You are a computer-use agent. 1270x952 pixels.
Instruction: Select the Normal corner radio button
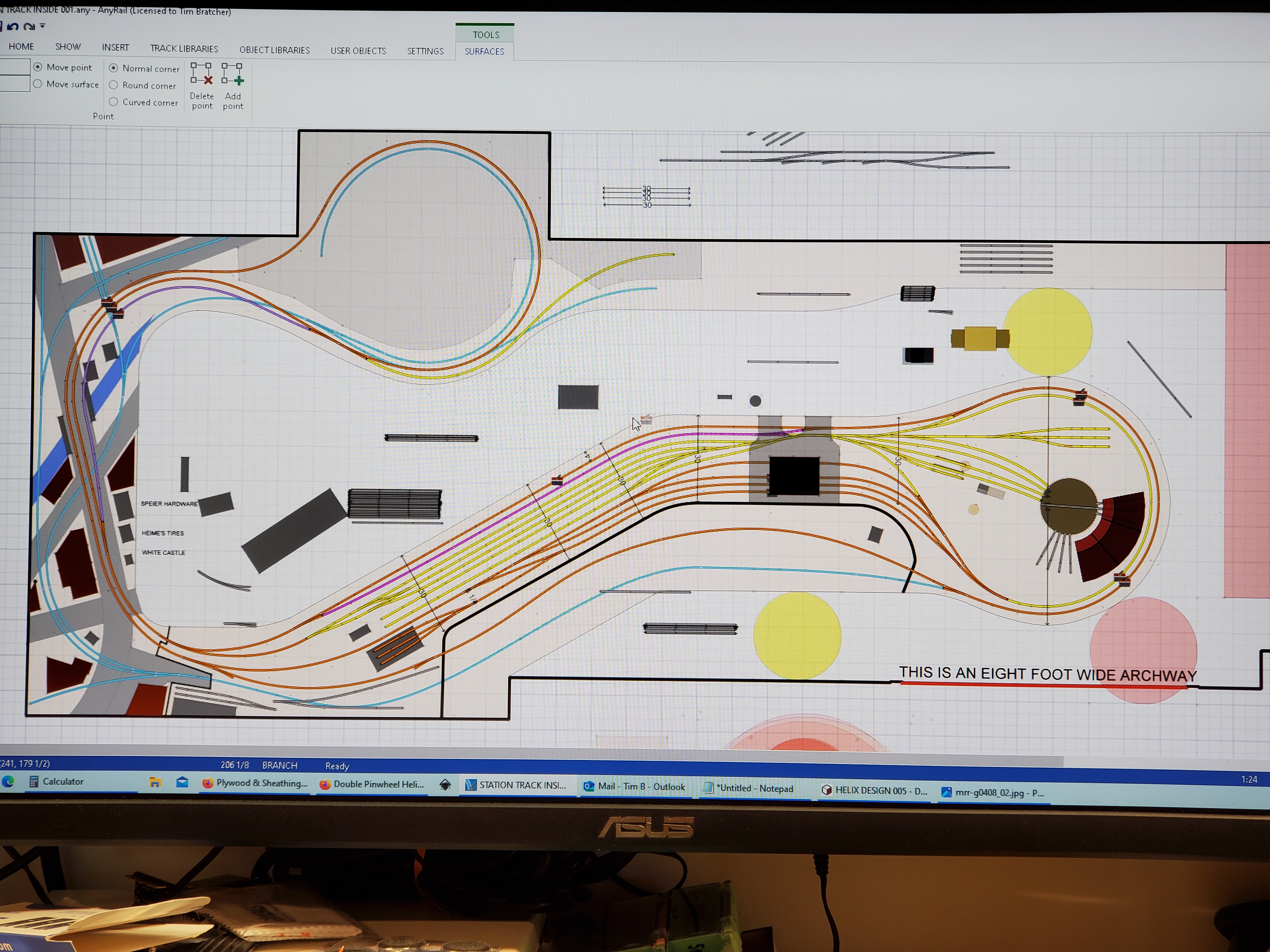coord(114,68)
